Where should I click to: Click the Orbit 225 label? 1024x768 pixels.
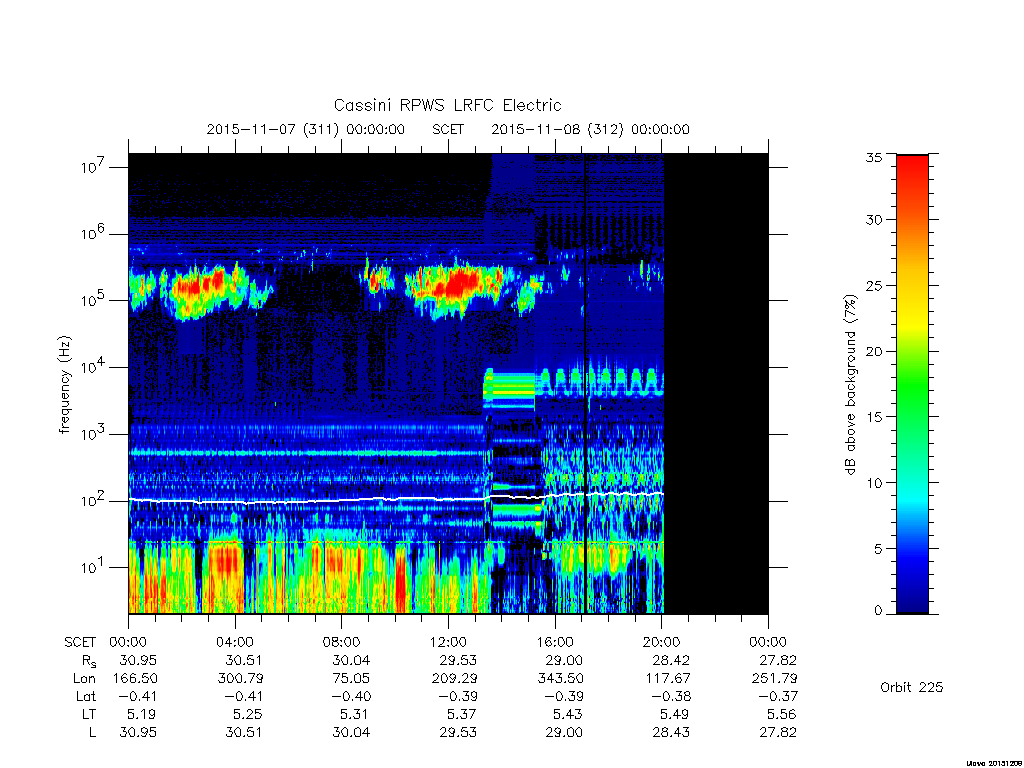(x=912, y=687)
